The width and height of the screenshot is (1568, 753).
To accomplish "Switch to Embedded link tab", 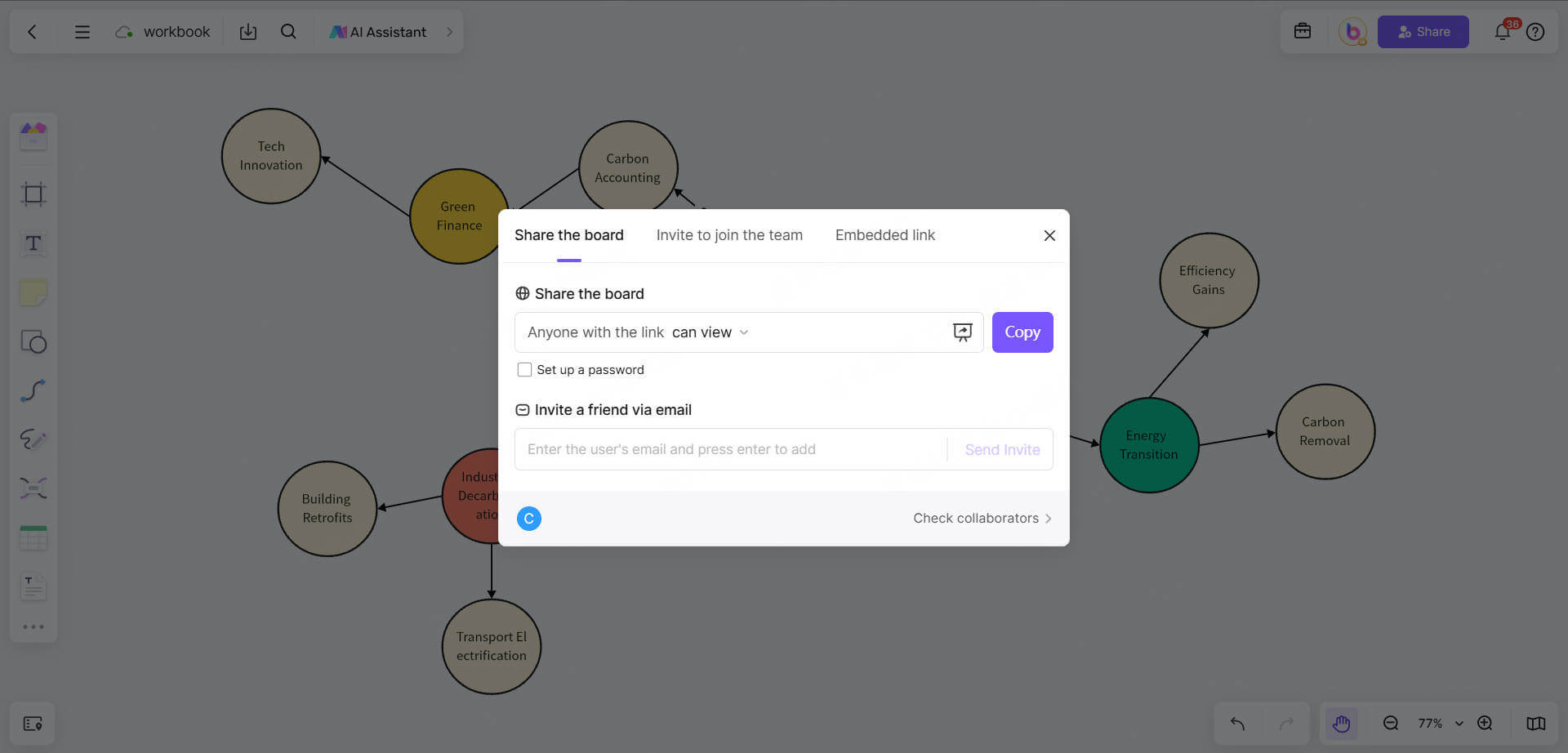I will tap(885, 235).
